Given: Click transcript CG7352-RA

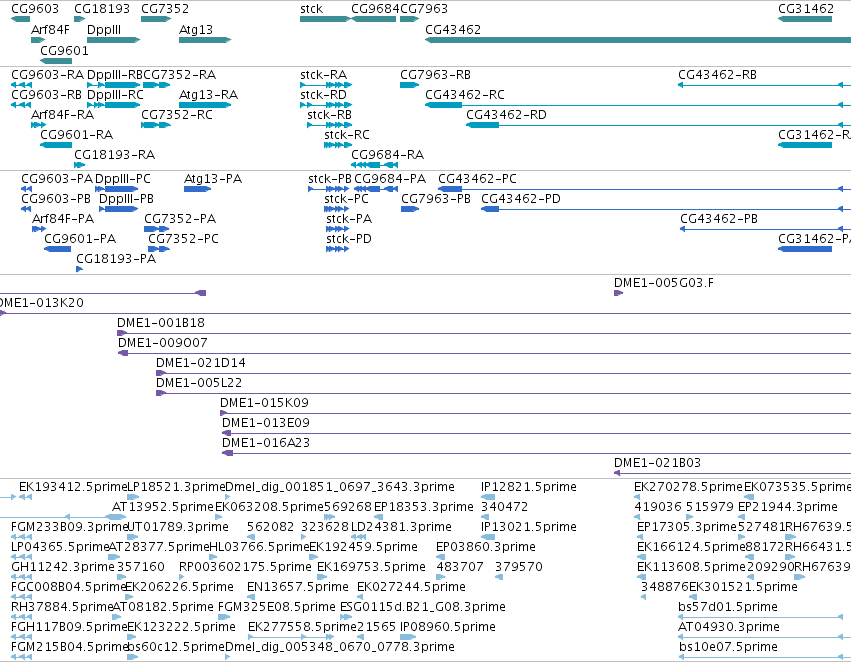Looking at the screenshot, I should (x=156, y=85).
